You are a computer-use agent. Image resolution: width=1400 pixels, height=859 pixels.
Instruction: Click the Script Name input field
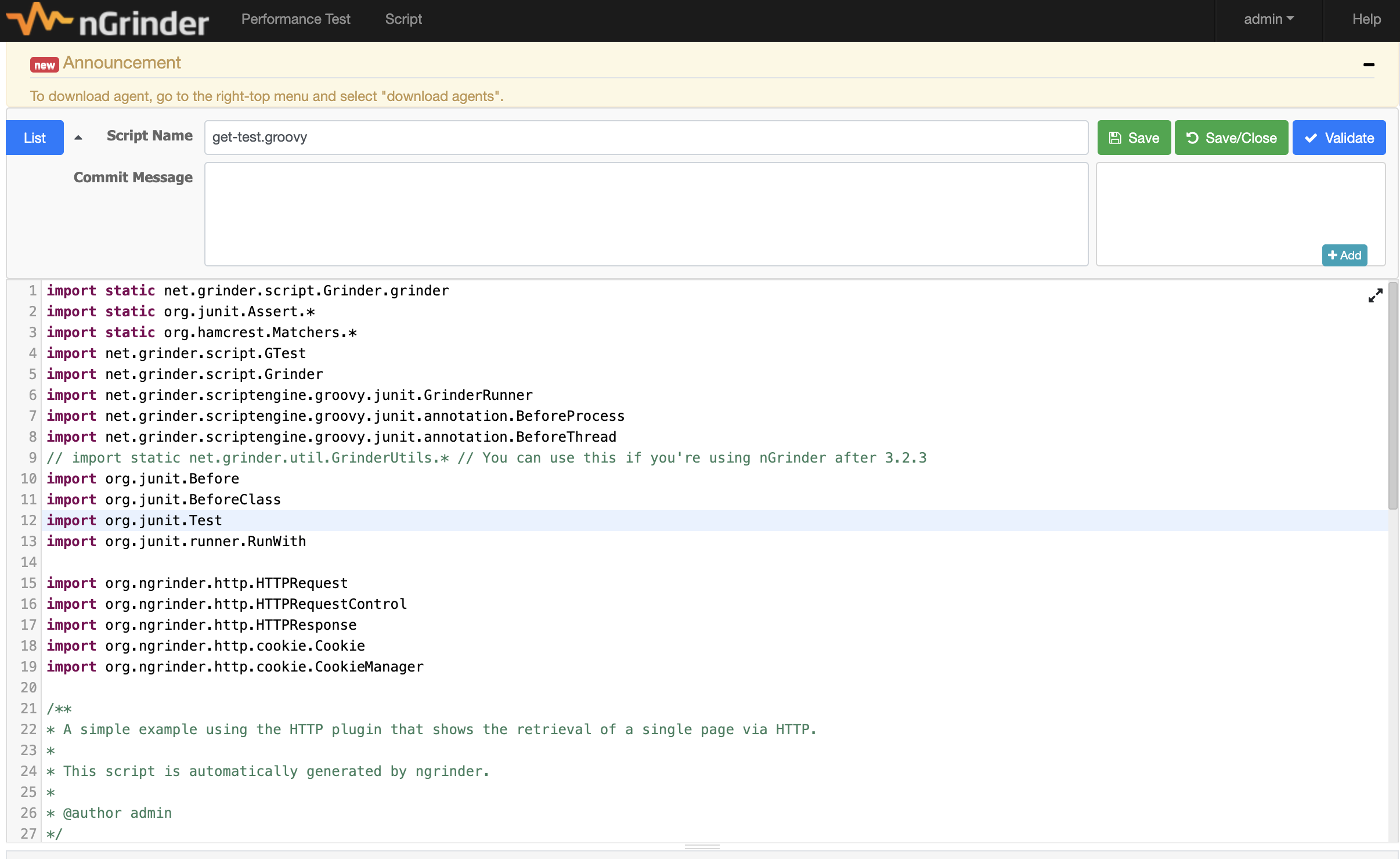pyautogui.click(x=645, y=138)
